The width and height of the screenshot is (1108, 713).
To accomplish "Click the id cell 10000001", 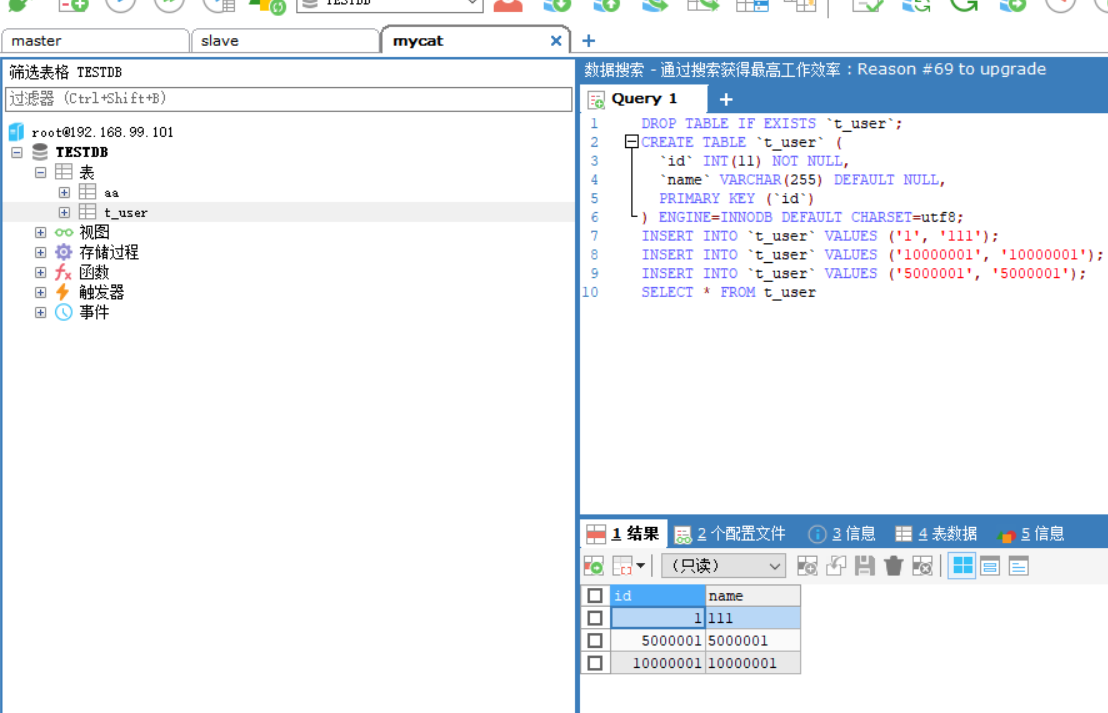I will coord(658,663).
